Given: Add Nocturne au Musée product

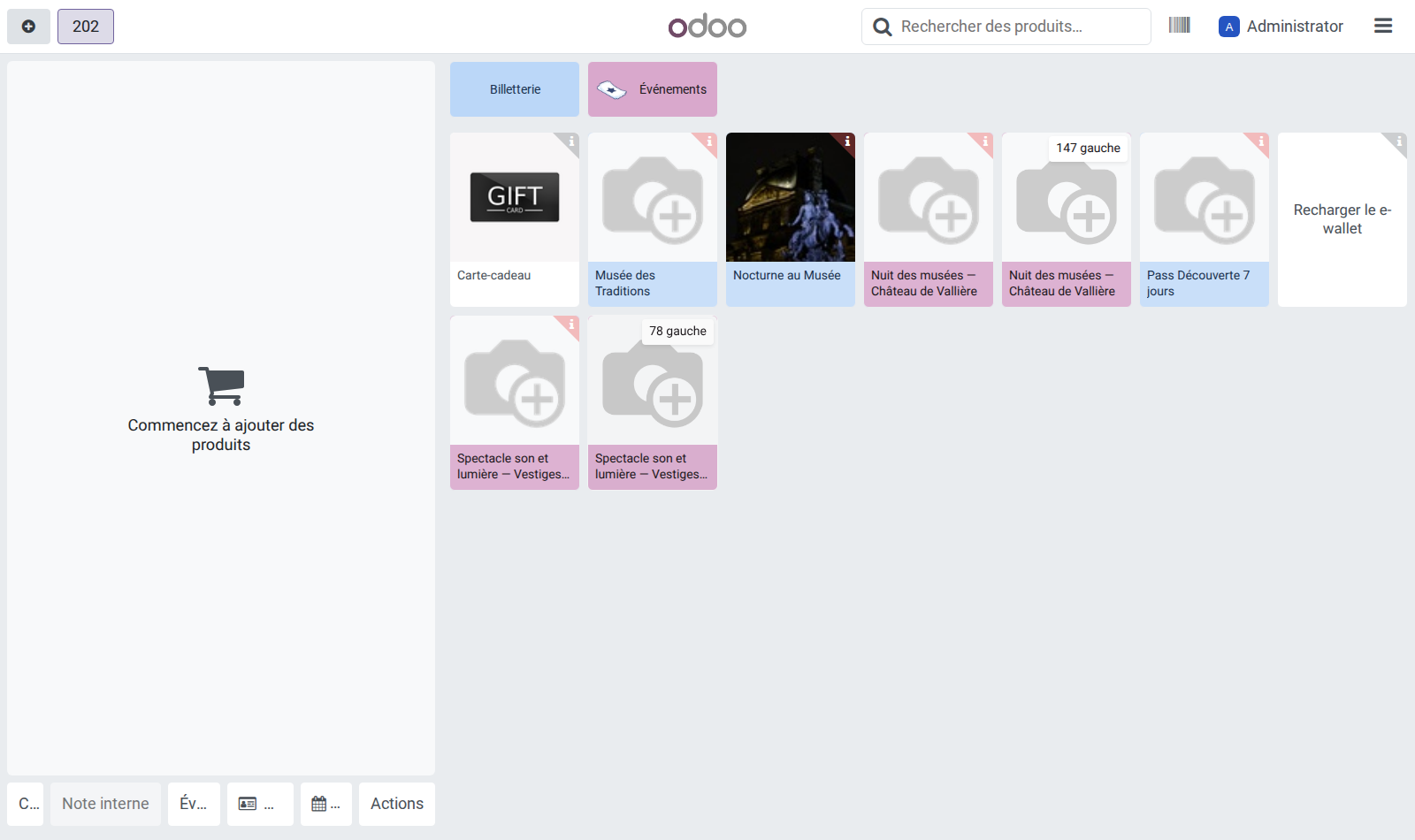Looking at the screenshot, I should 791,219.
